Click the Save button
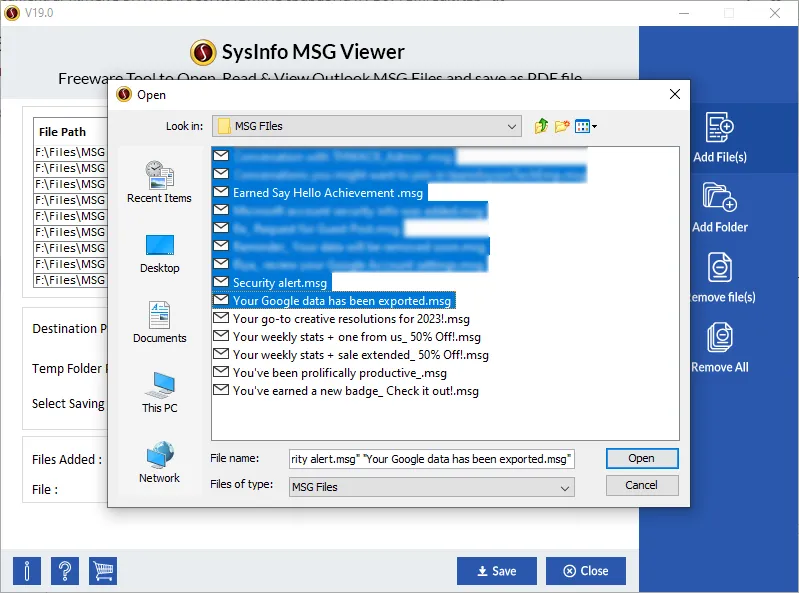 pyautogui.click(x=497, y=571)
